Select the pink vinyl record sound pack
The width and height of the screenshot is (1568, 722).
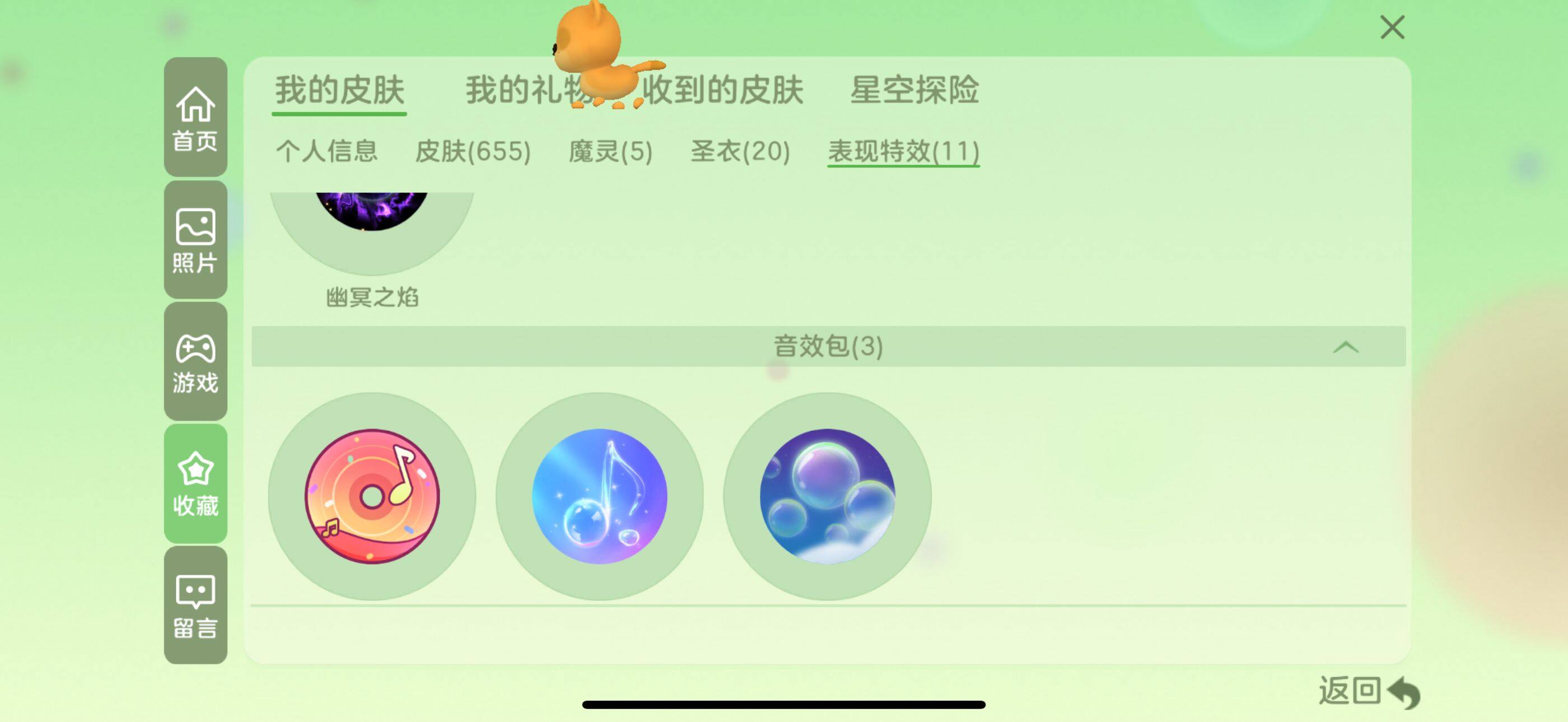click(372, 496)
